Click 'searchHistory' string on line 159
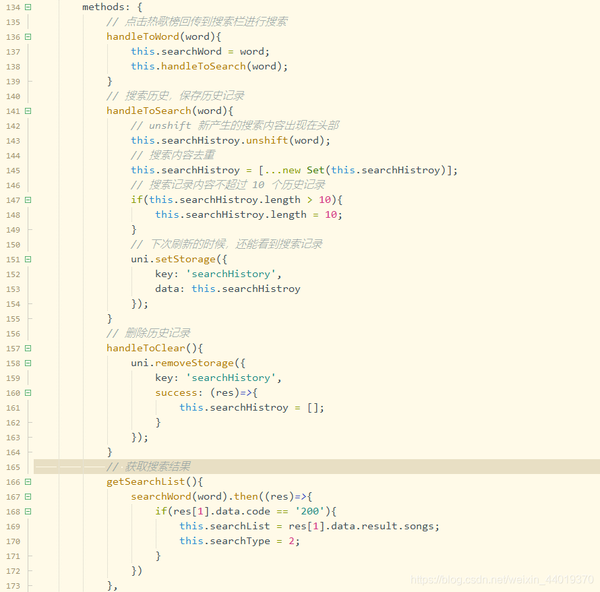 tap(231, 378)
